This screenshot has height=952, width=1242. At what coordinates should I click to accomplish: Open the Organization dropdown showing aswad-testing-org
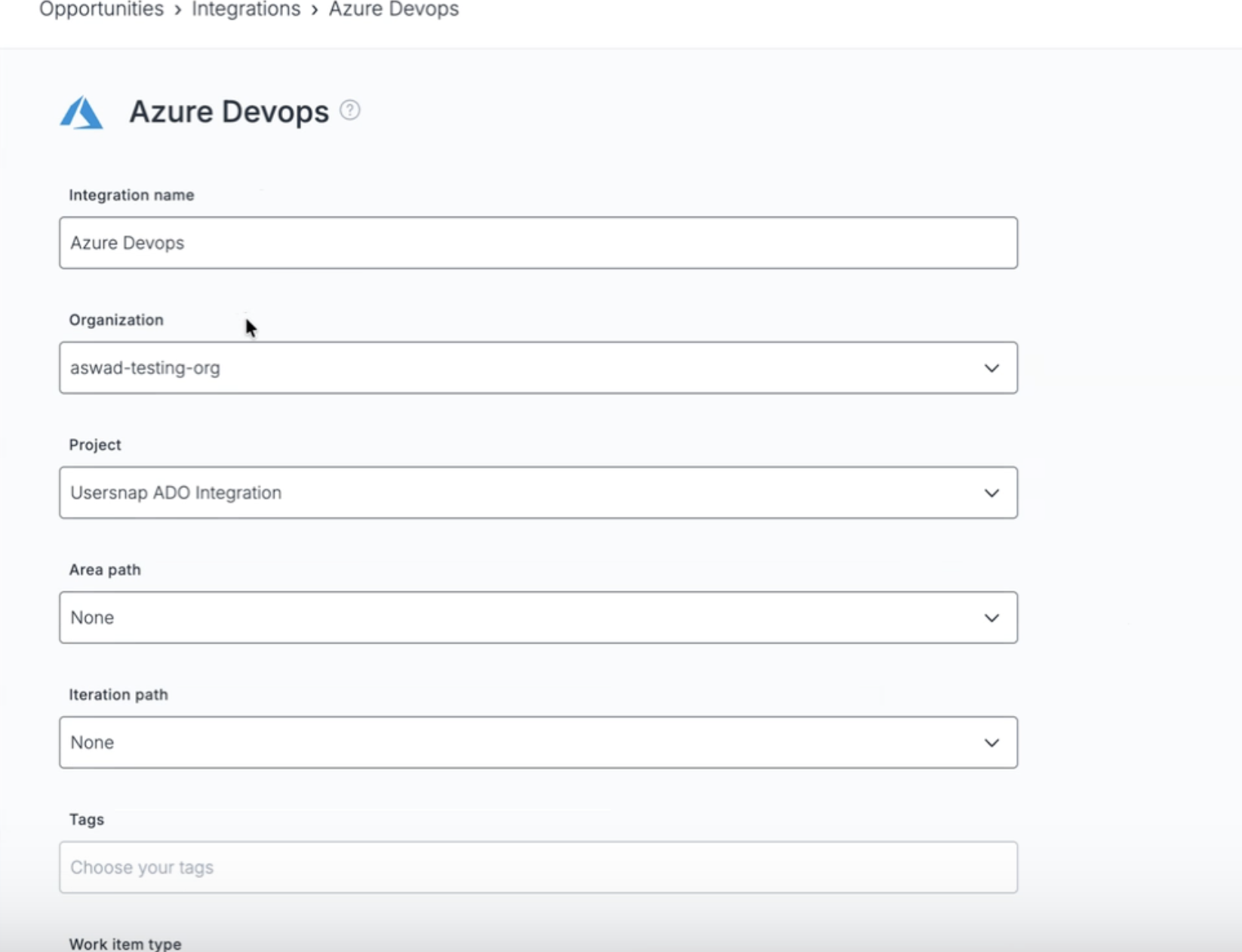coord(538,367)
